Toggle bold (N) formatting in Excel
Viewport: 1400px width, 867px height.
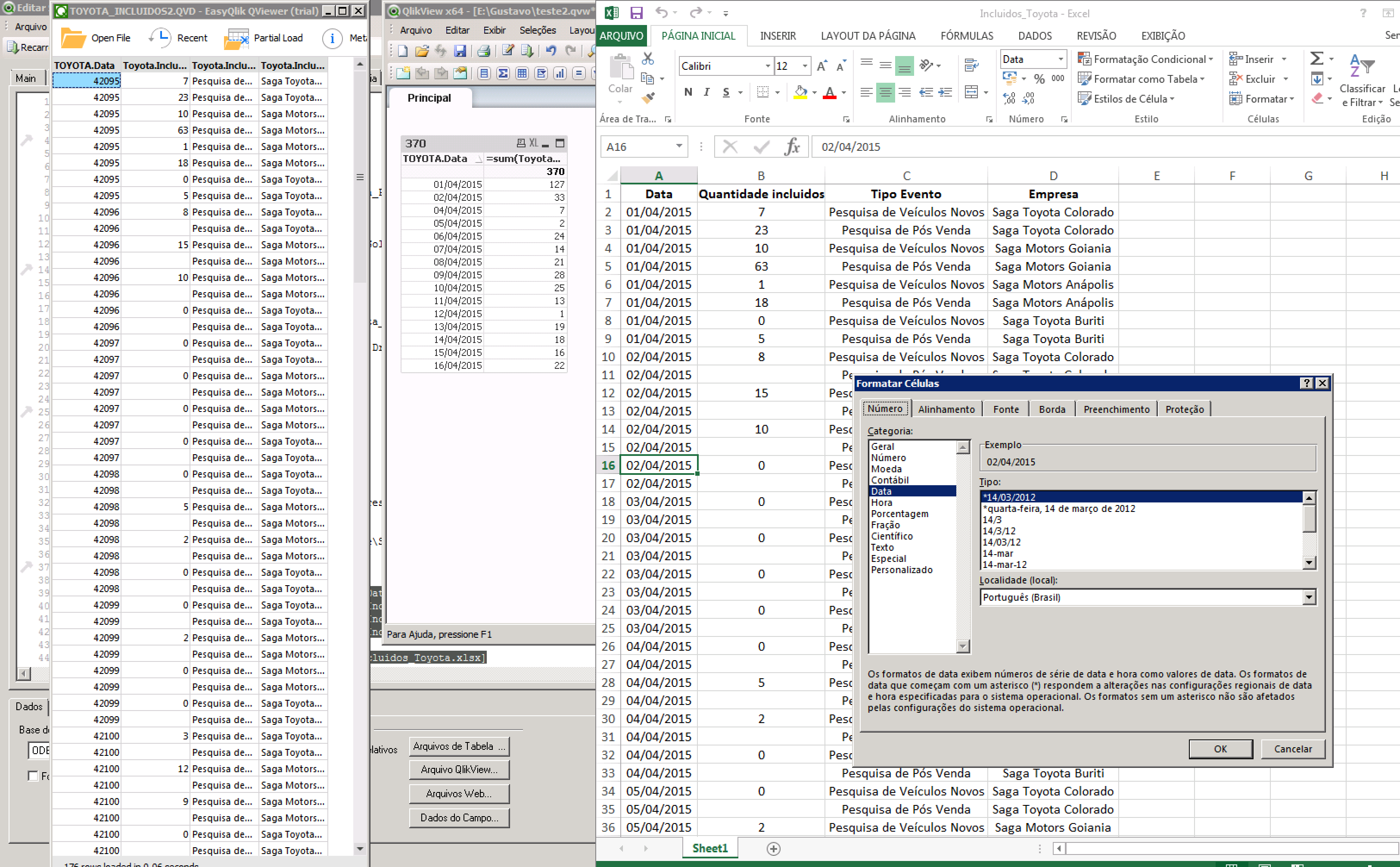pos(688,92)
